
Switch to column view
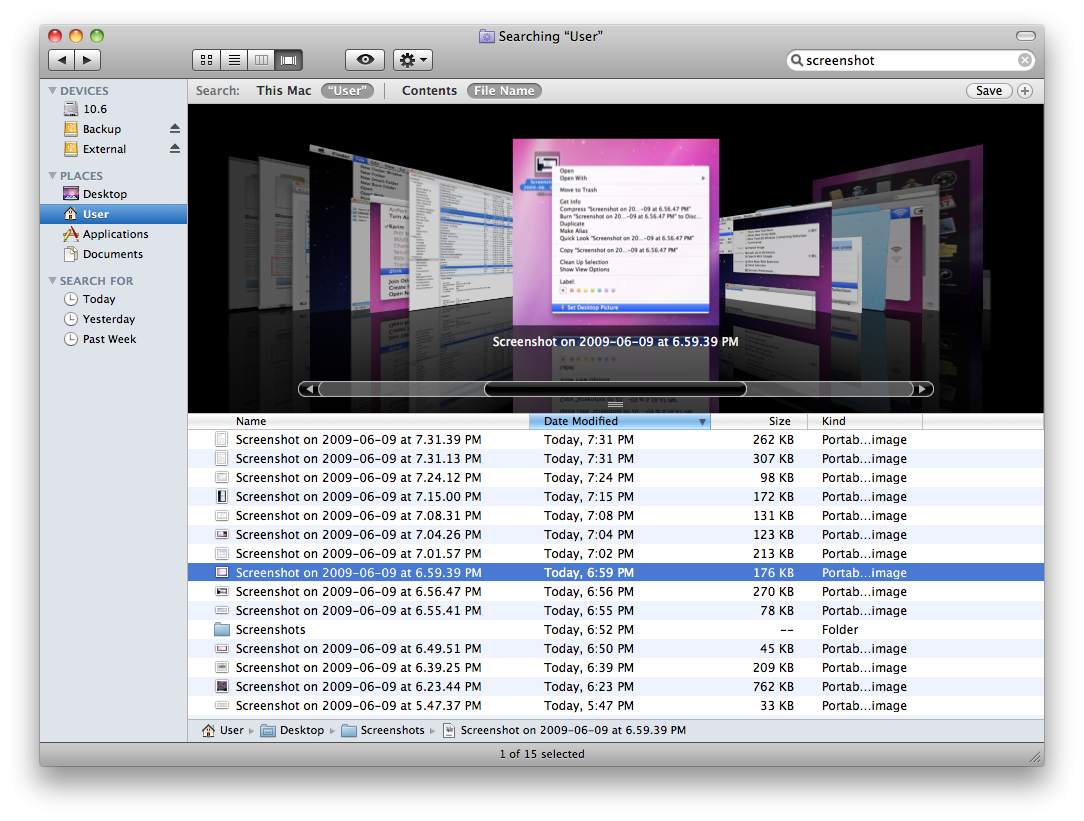tap(261, 60)
